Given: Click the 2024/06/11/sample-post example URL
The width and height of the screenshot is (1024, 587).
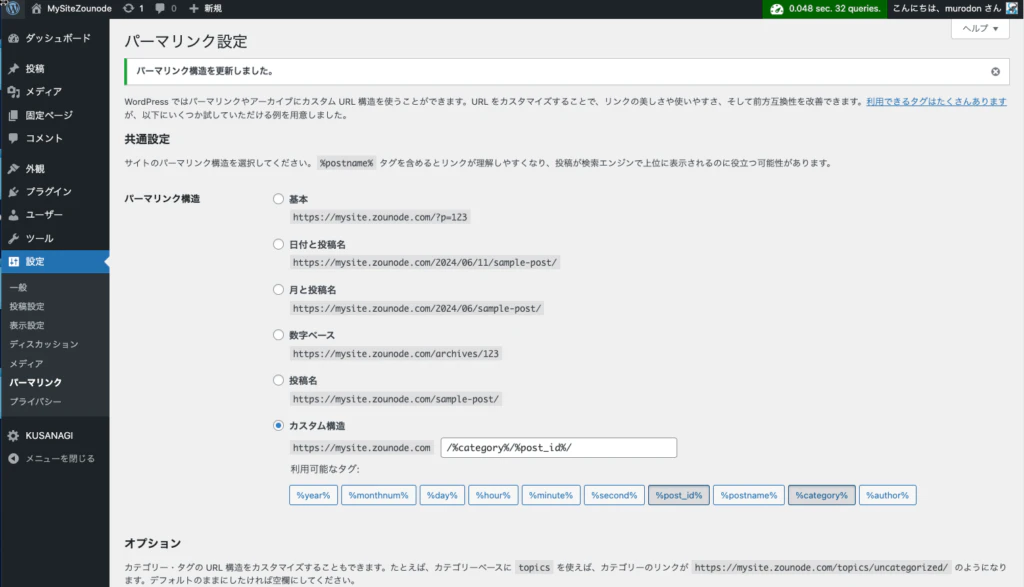Looking at the screenshot, I should [424, 262].
